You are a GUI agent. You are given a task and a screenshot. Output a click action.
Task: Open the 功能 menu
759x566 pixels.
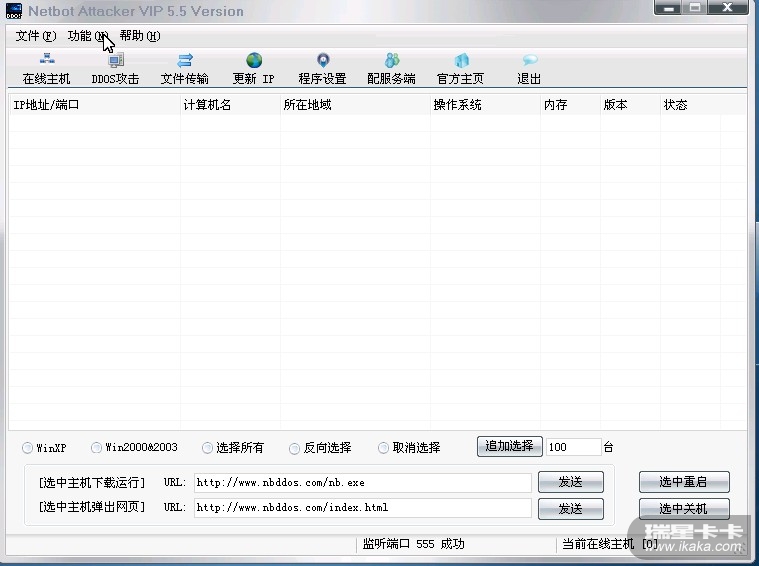point(88,36)
